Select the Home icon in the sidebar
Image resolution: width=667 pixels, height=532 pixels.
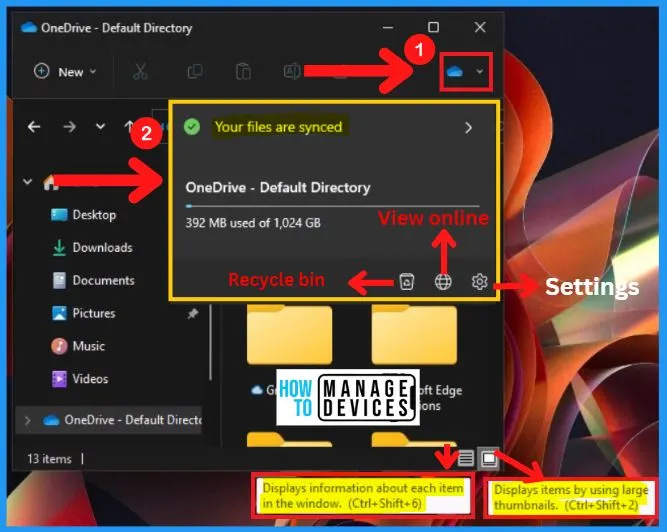tap(51, 182)
